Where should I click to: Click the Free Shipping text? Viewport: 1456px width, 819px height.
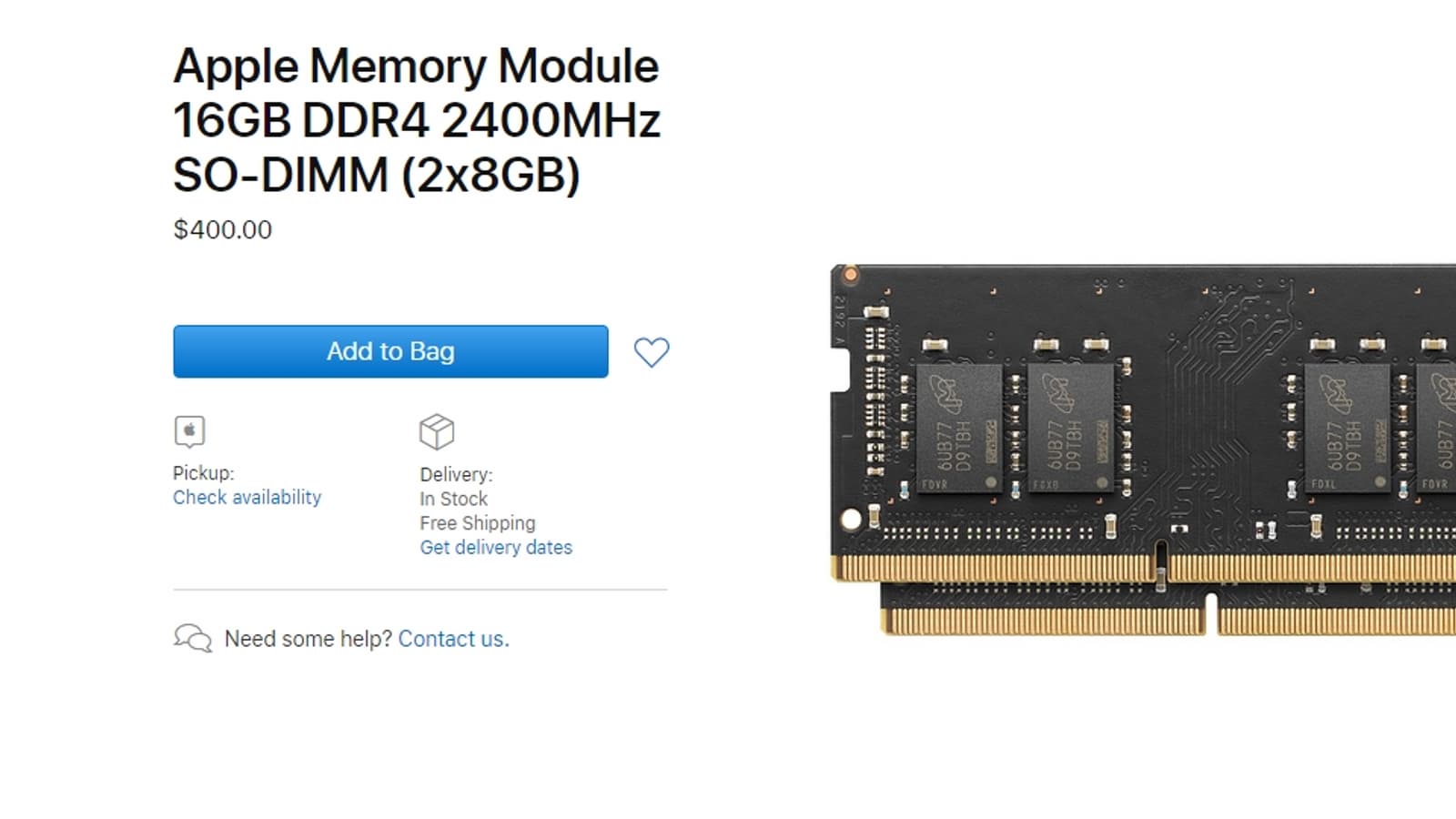pos(478,523)
